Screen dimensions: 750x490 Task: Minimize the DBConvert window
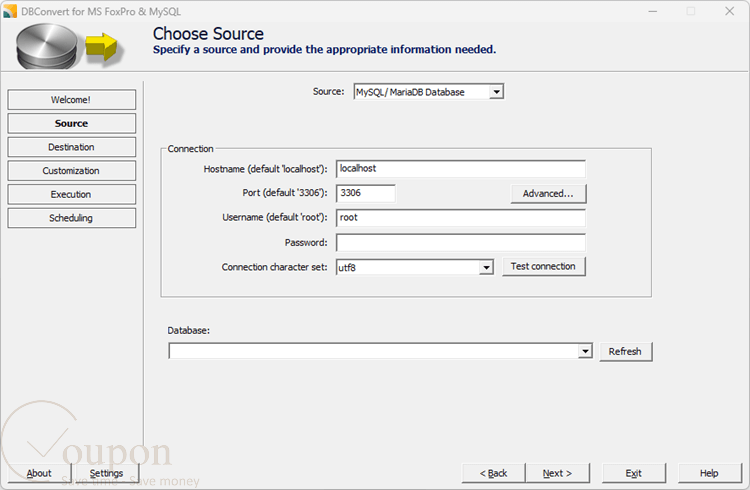[x=653, y=11]
